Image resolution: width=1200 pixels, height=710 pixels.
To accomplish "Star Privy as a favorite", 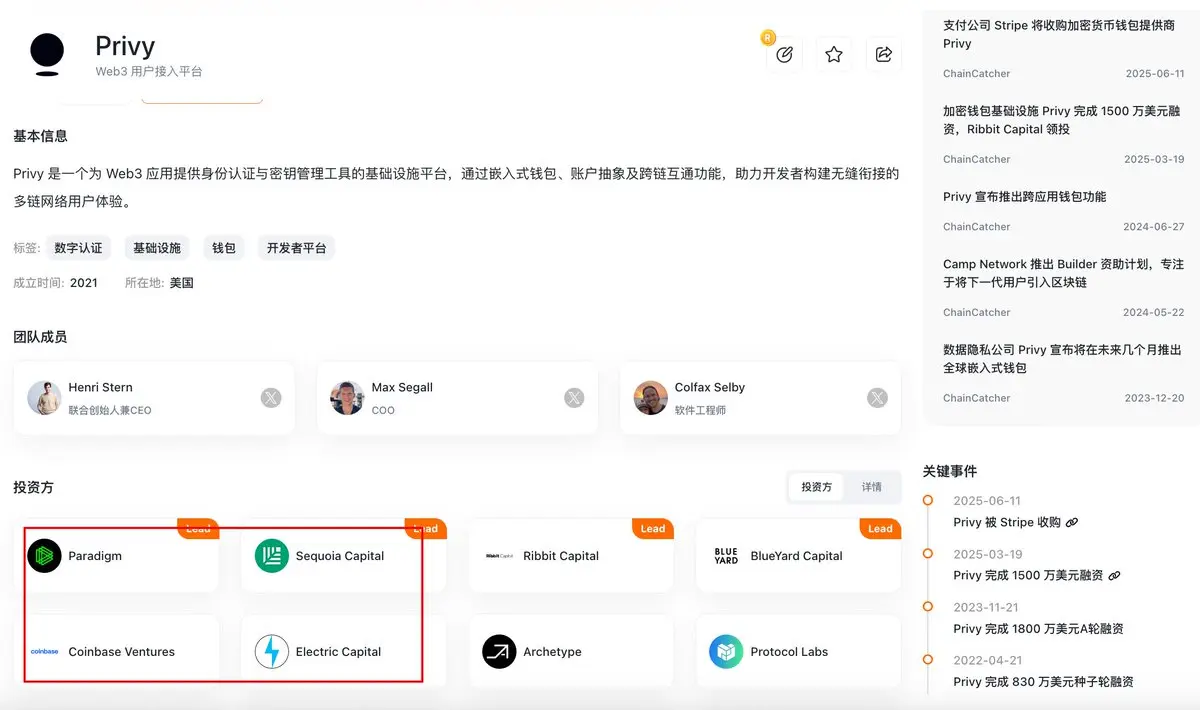I will coord(834,55).
